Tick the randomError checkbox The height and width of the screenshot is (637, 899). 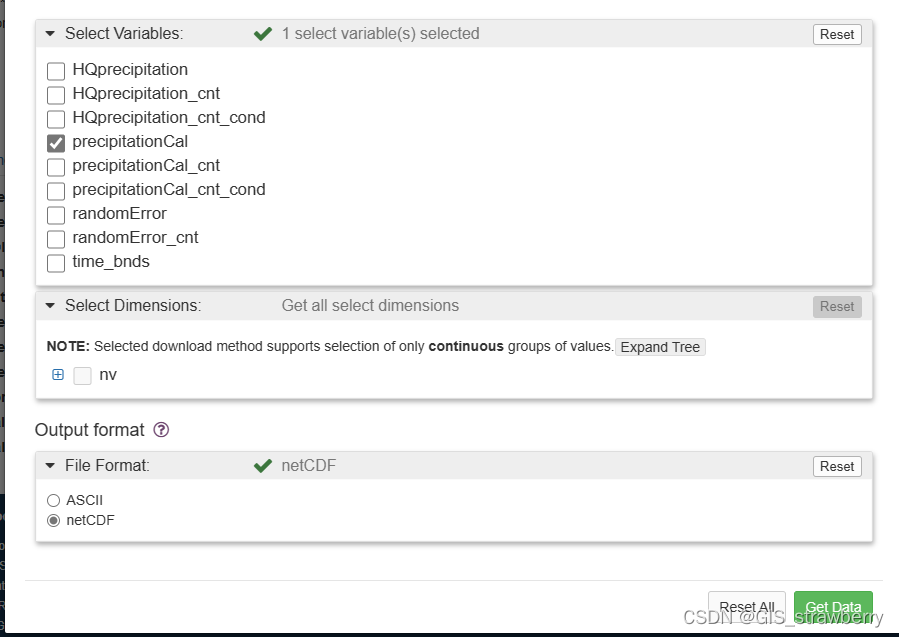click(56, 214)
